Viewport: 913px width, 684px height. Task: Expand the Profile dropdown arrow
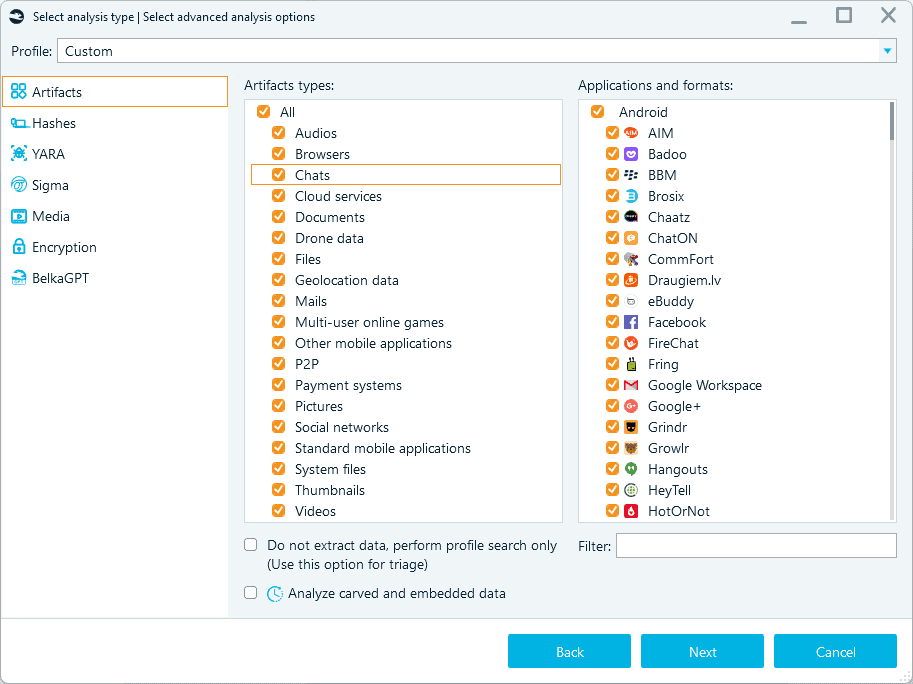click(x=887, y=51)
